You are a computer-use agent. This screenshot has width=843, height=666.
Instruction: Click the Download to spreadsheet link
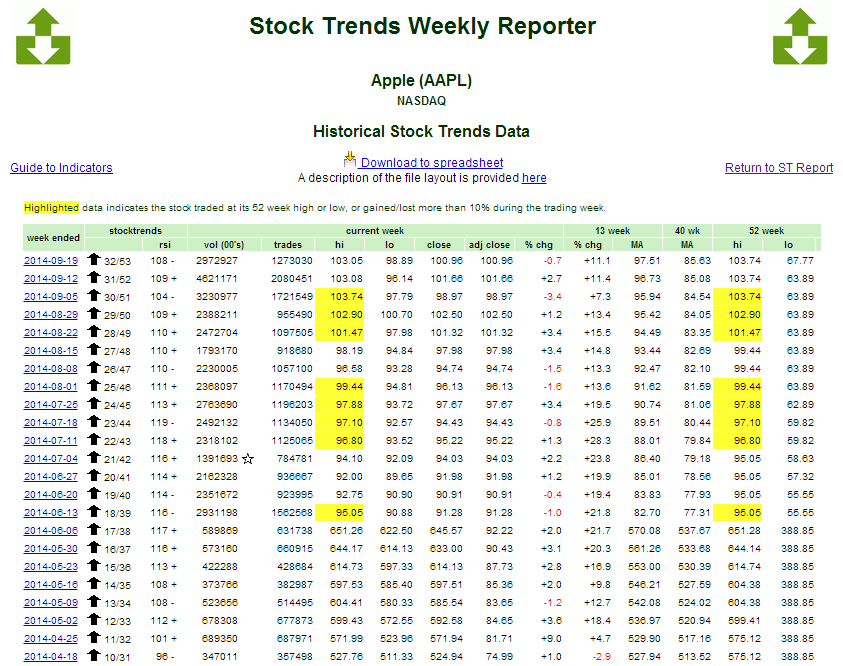(432, 163)
